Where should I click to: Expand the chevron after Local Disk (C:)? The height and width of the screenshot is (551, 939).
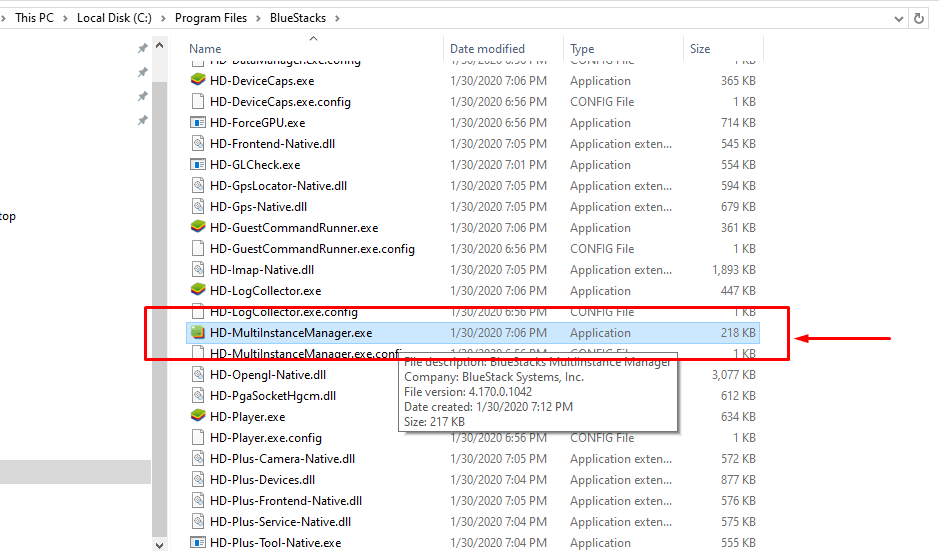click(163, 19)
